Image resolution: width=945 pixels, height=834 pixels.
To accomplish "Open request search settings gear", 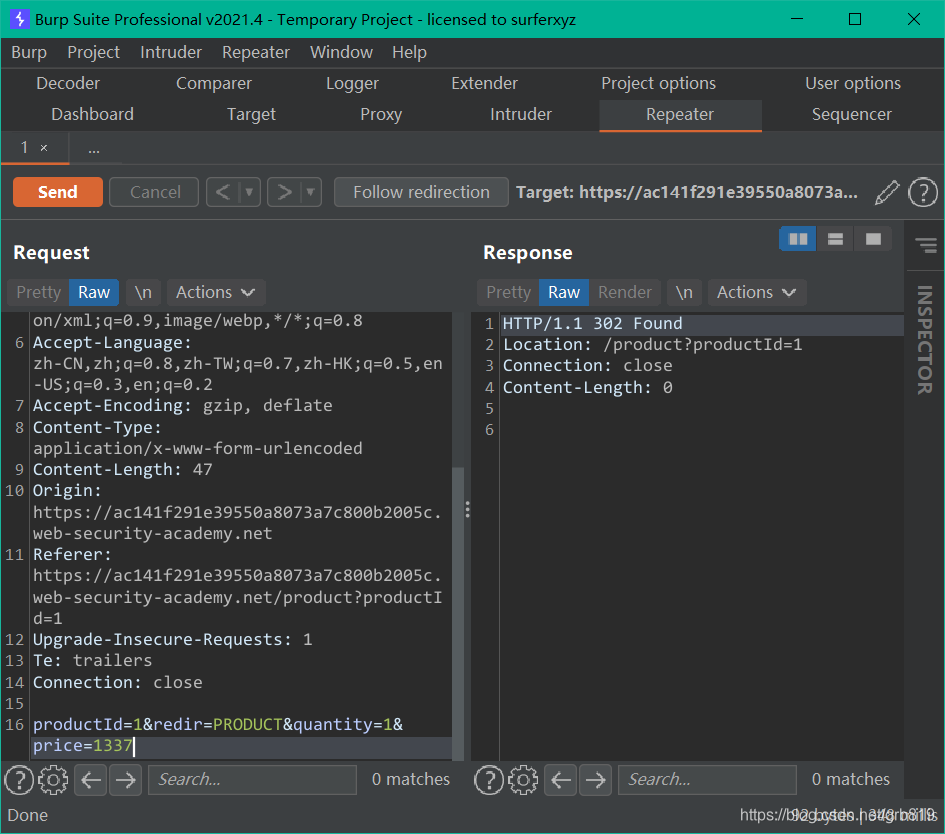I will coord(54,780).
